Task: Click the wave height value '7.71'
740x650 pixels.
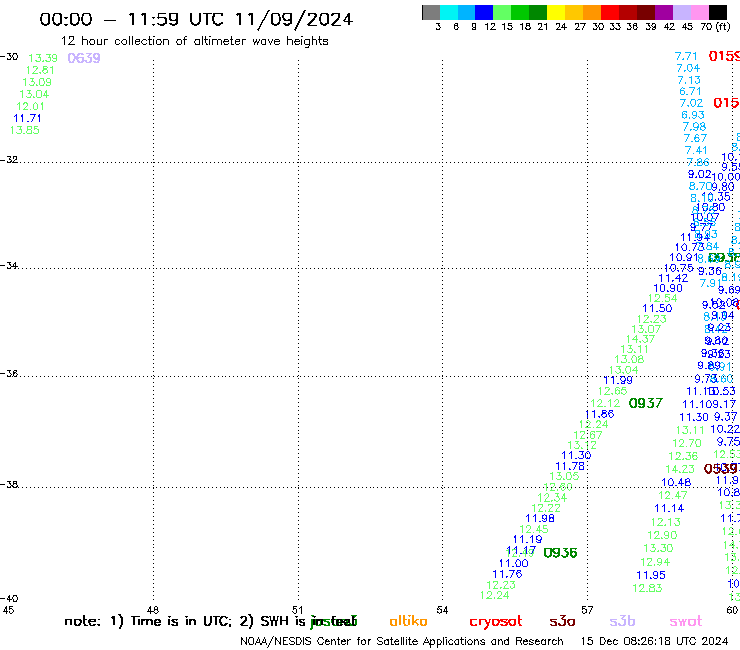Action: [x=686, y=57]
